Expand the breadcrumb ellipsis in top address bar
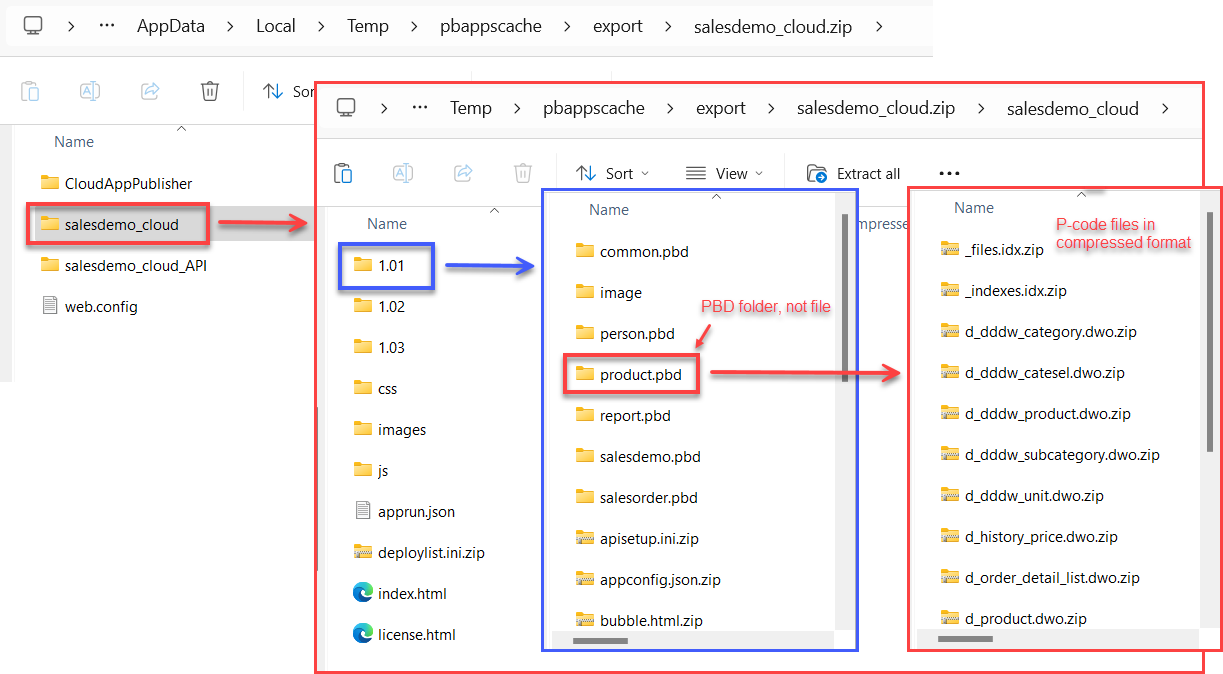This screenshot has width=1223, height=674. 107,26
